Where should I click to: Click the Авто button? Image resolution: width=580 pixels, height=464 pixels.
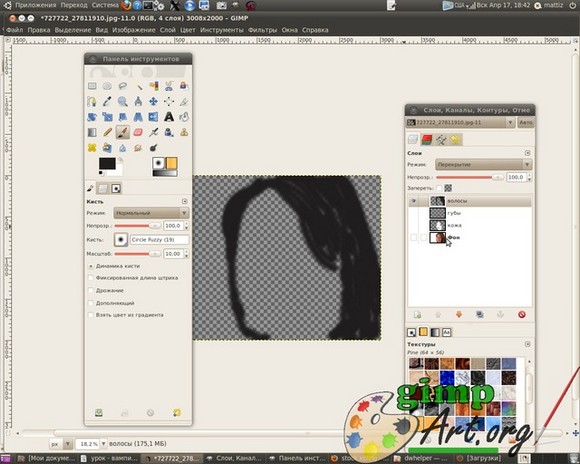(525, 122)
